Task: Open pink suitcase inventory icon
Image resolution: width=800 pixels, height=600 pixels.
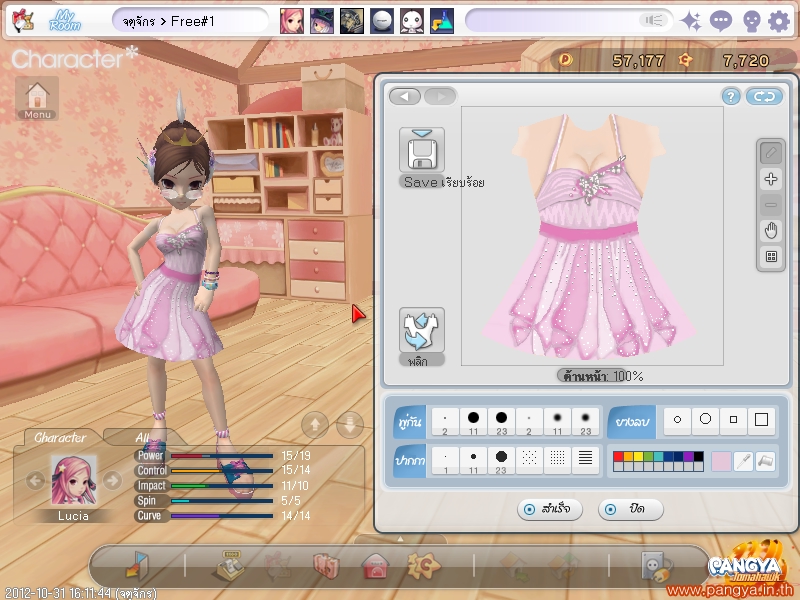Action: (x=327, y=566)
